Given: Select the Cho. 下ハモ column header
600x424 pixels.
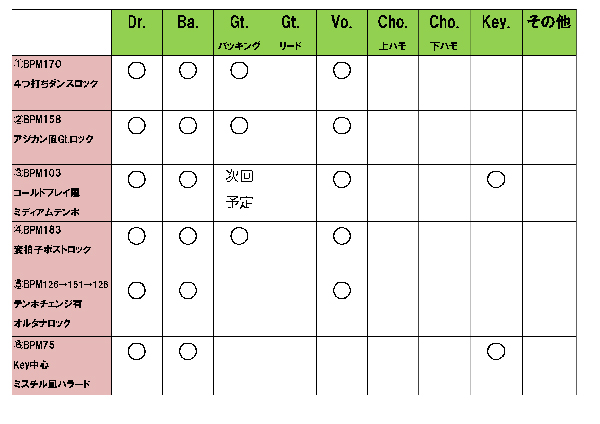Looking at the screenshot, I should (x=443, y=32).
